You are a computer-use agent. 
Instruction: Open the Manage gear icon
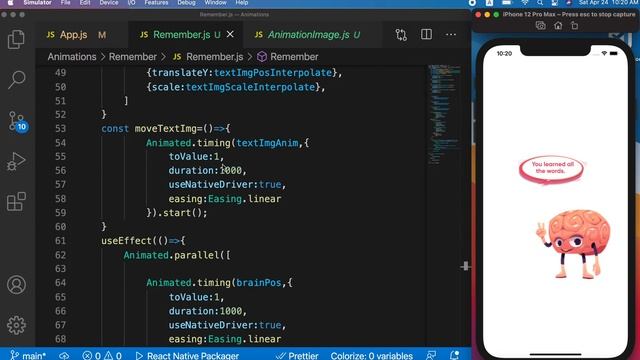16,325
